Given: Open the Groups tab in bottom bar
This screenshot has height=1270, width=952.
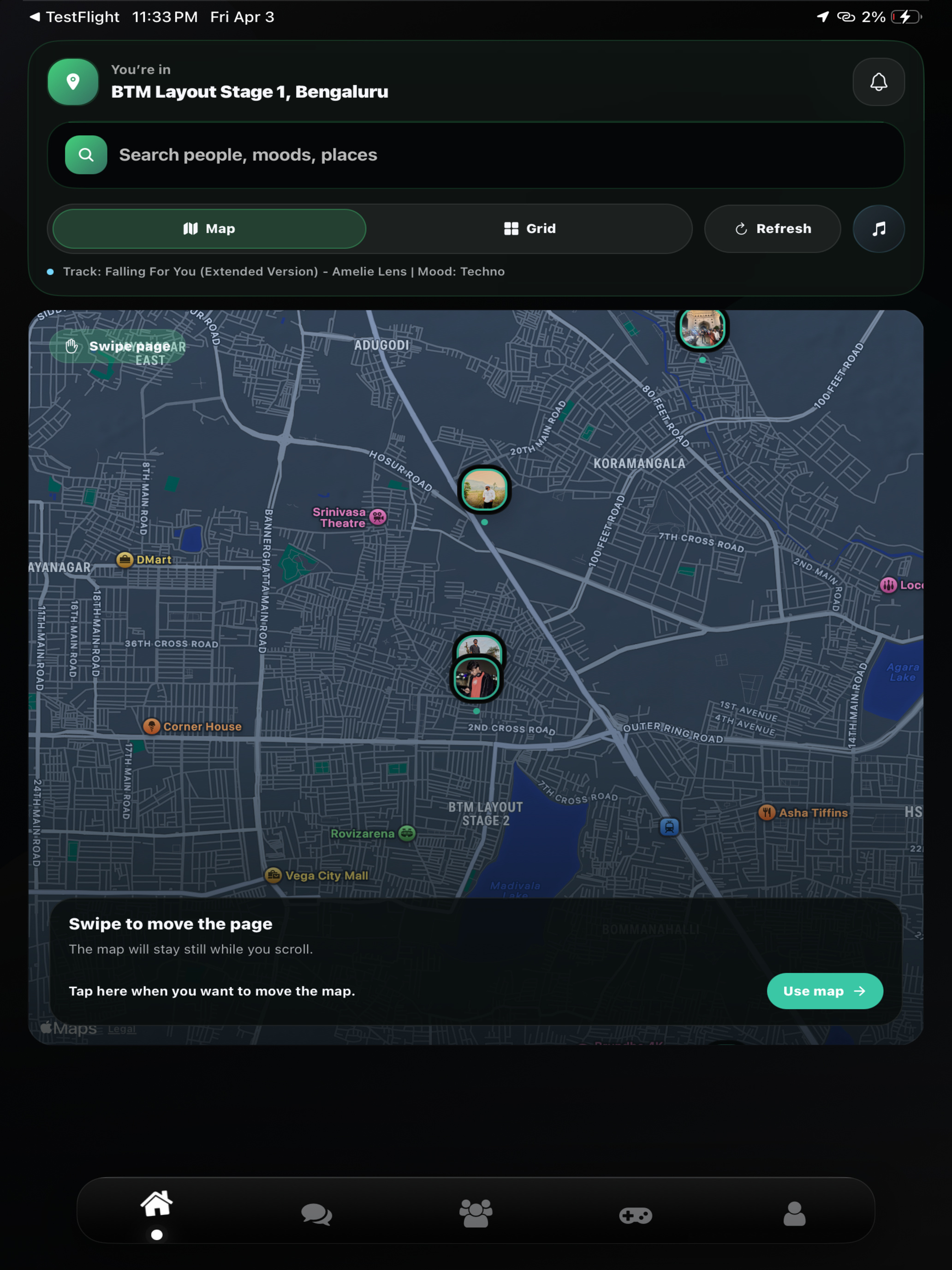Looking at the screenshot, I should (476, 1213).
